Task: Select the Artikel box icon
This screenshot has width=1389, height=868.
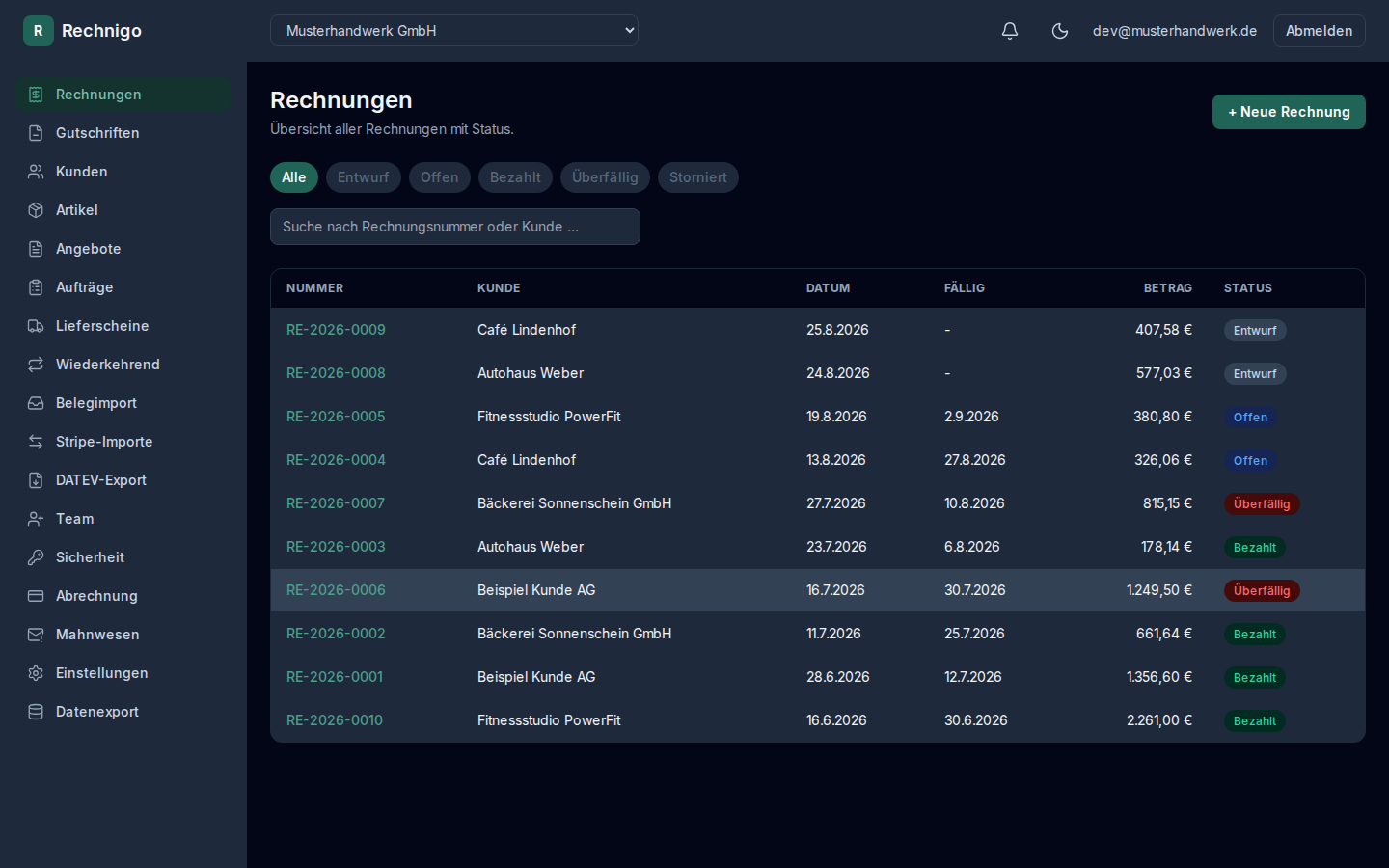Action: click(36, 210)
